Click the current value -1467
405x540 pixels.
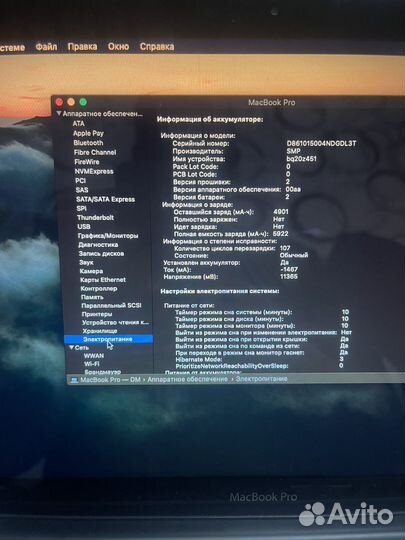[x=289, y=269]
